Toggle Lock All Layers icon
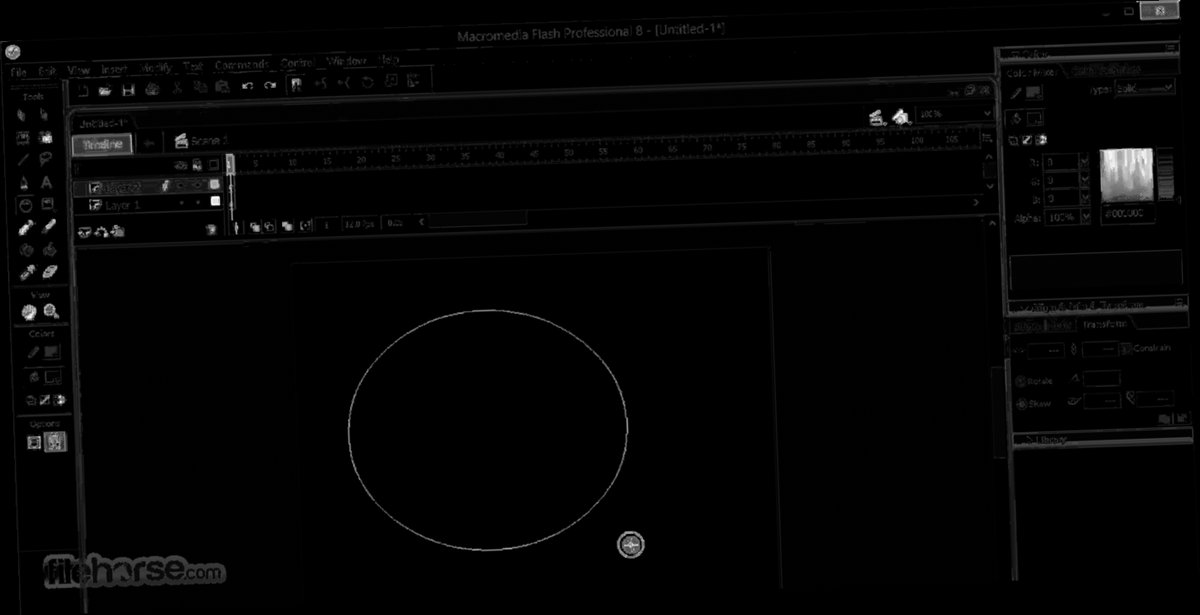This screenshot has width=1200, height=615. [x=198, y=166]
